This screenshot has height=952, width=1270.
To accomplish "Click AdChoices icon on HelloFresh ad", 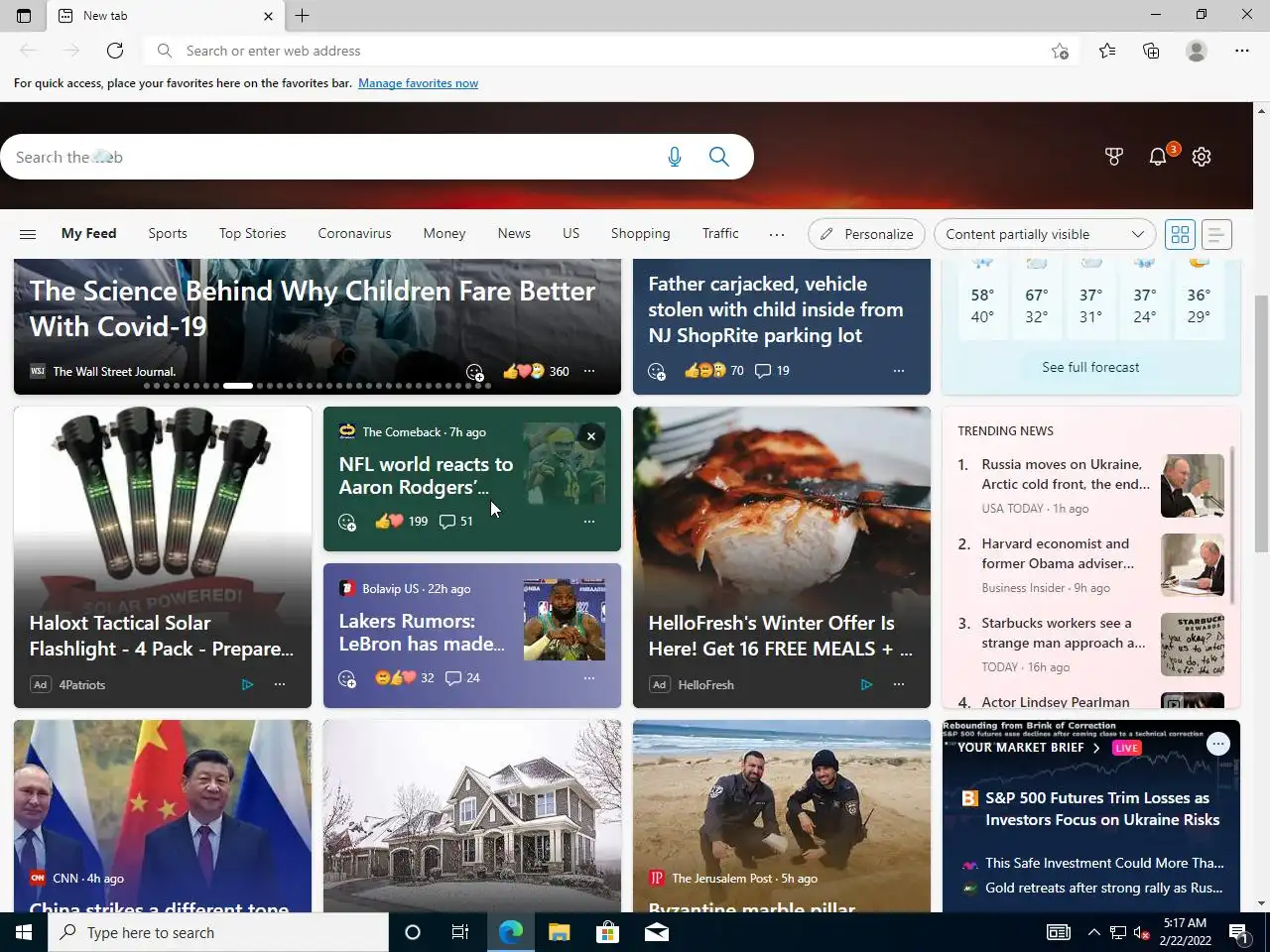I will 867,685.
